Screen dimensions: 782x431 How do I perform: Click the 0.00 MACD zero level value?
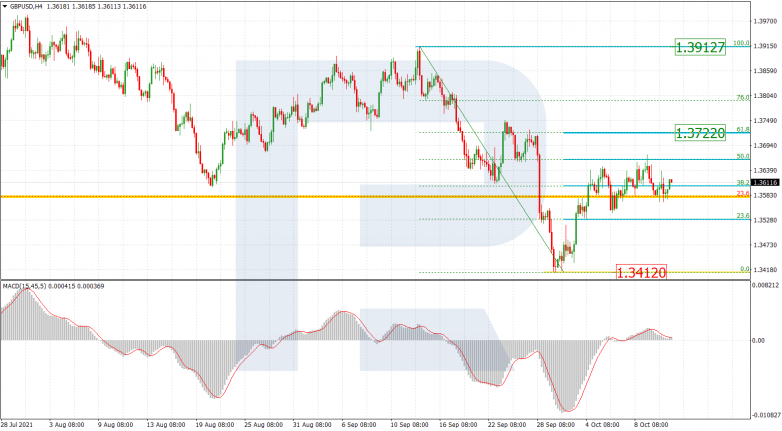pos(759,340)
